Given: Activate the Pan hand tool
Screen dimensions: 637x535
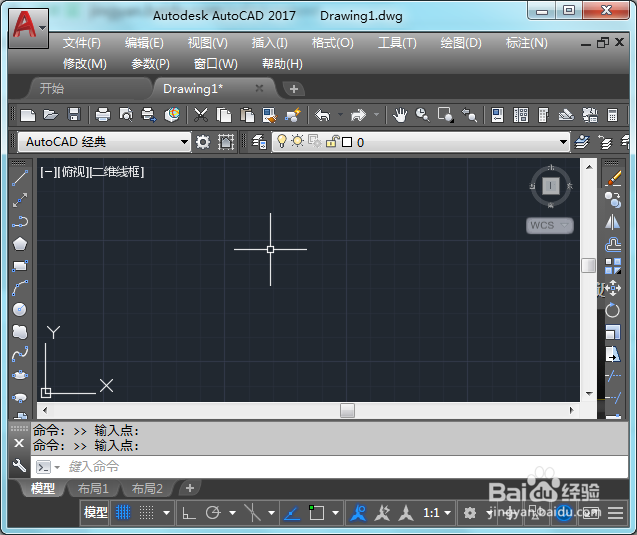Looking at the screenshot, I should point(400,115).
